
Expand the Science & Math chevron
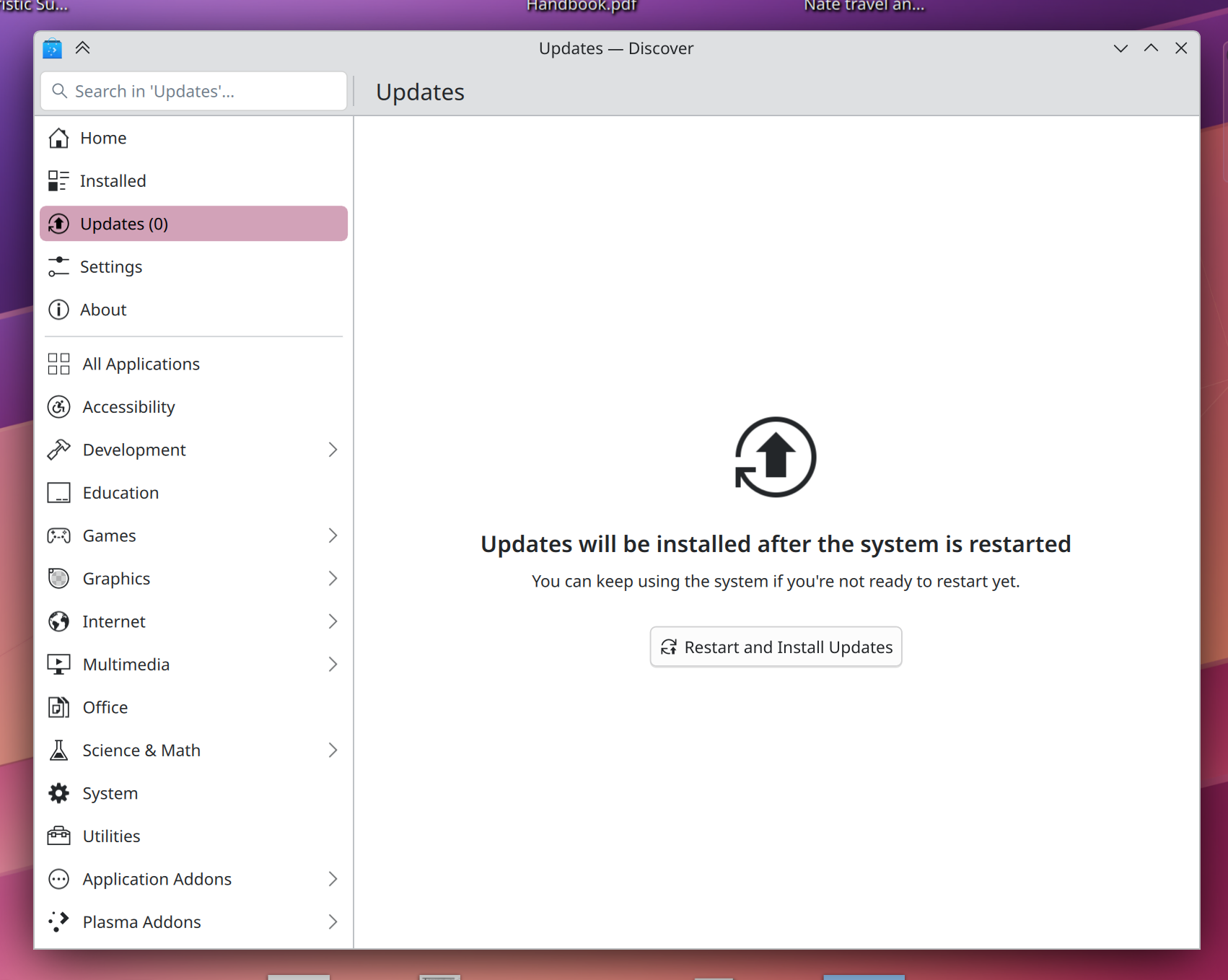333,751
